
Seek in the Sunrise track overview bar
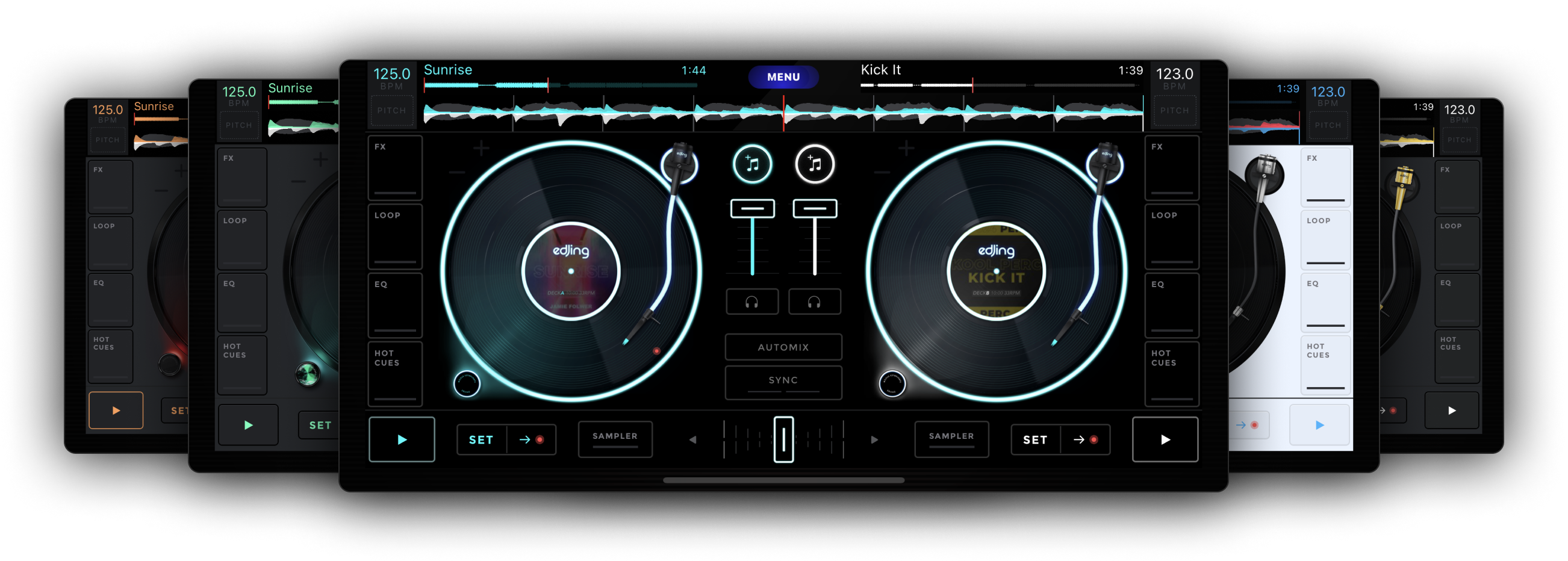[x=560, y=85]
